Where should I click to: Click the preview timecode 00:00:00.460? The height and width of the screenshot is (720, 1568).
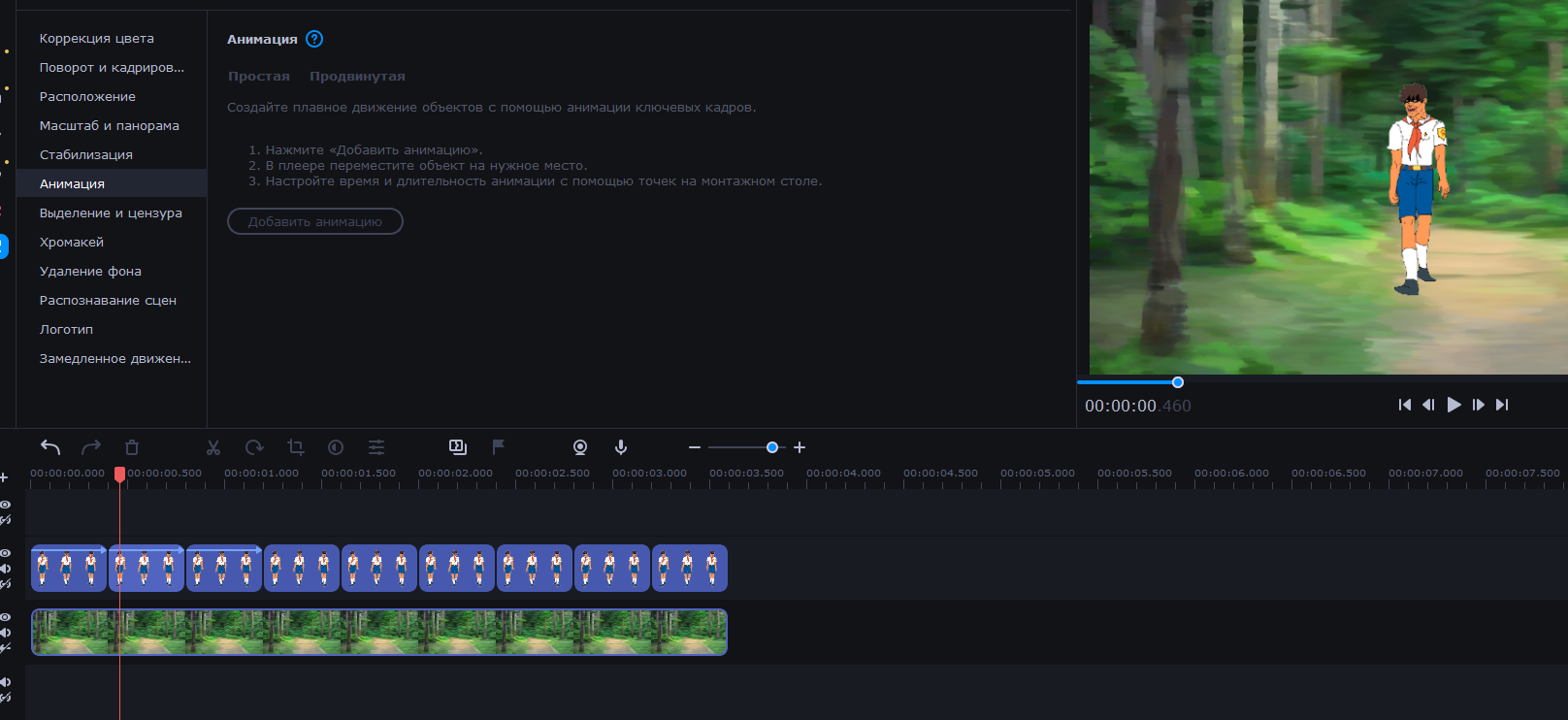1138,407
